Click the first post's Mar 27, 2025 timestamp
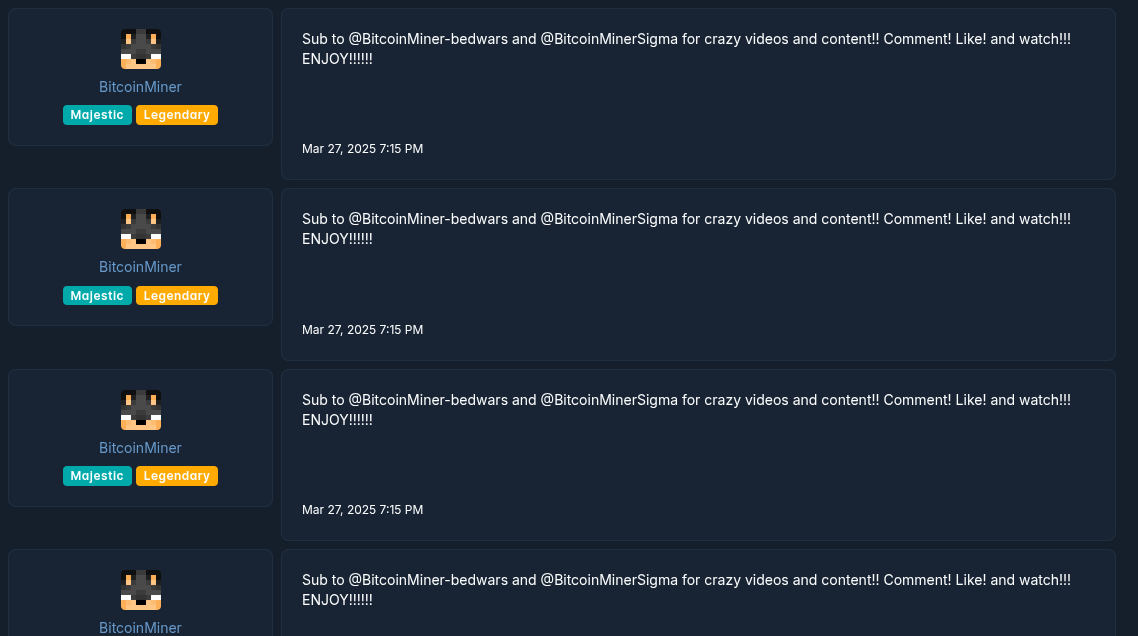Viewport: 1138px width, 636px height. 362,149
